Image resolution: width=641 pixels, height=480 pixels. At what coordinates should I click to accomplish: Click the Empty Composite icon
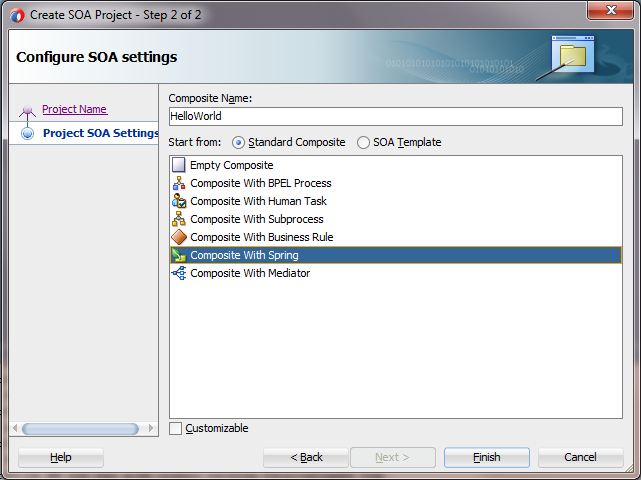pyautogui.click(x=179, y=165)
